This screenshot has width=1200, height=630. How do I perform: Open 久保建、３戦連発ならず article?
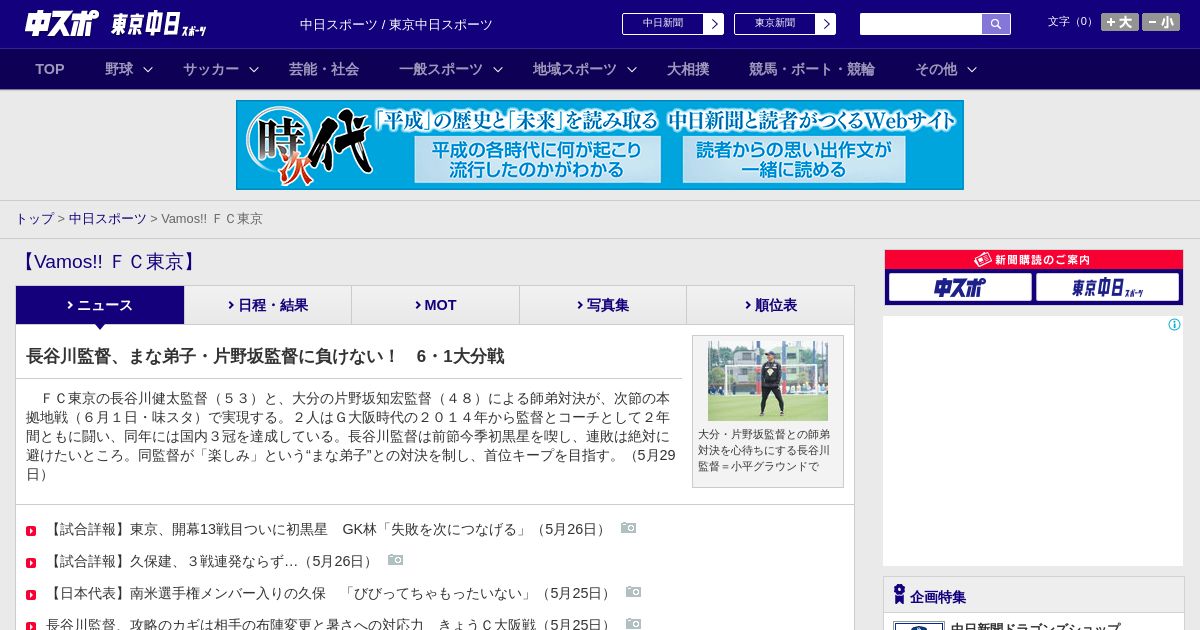click(211, 561)
